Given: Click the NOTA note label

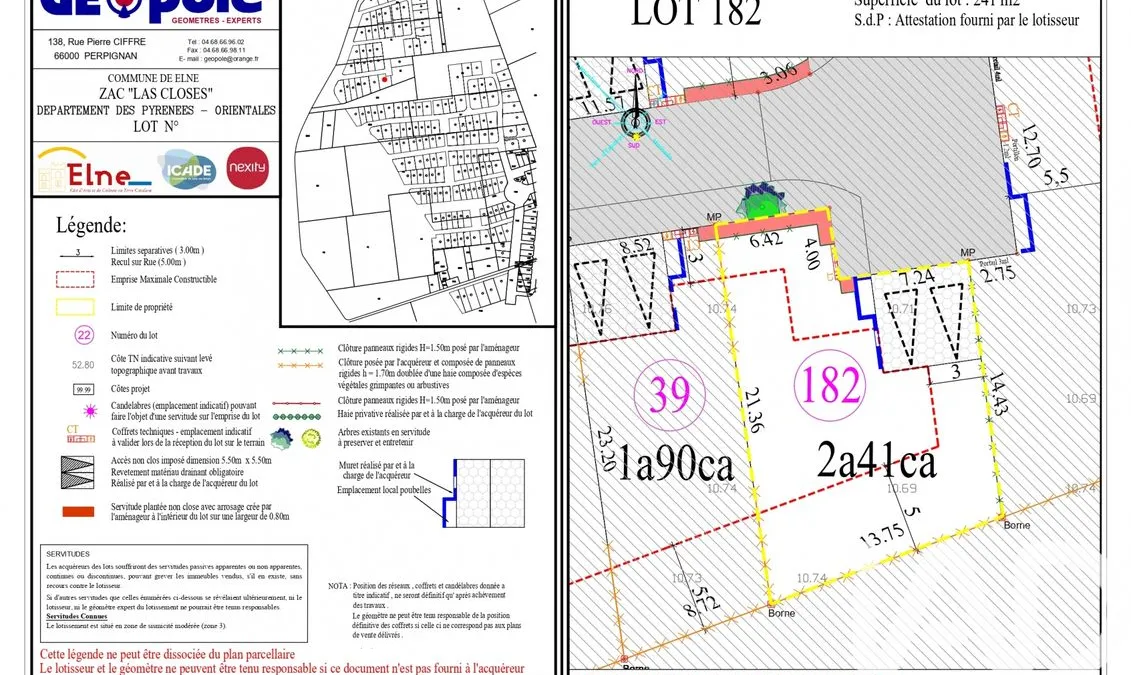Looking at the screenshot, I should coord(338,586).
